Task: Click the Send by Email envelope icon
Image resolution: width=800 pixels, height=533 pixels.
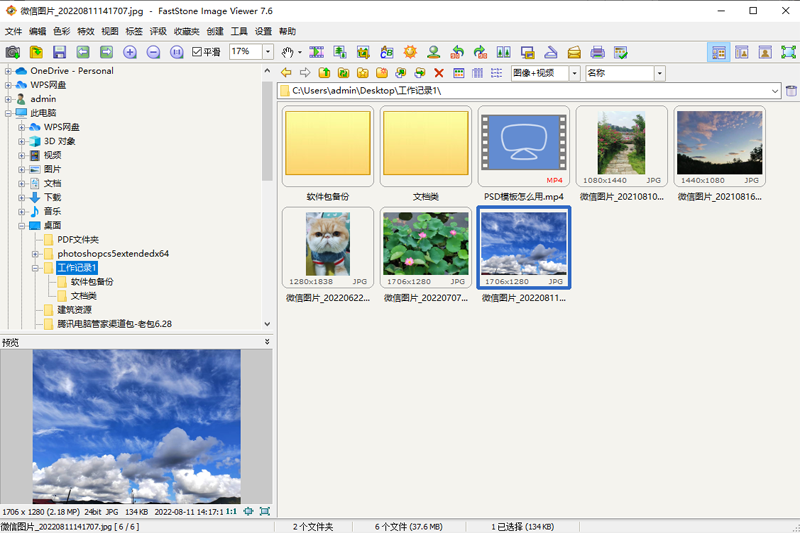Action: pyautogui.click(x=574, y=52)
